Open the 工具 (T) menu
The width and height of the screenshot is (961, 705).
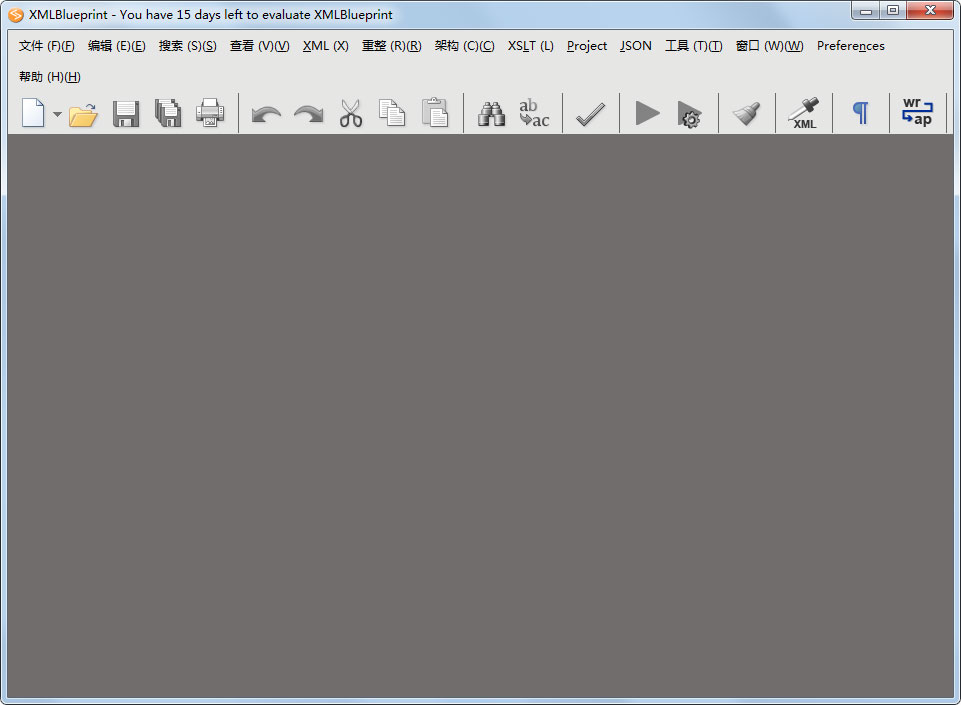[694, 46]
